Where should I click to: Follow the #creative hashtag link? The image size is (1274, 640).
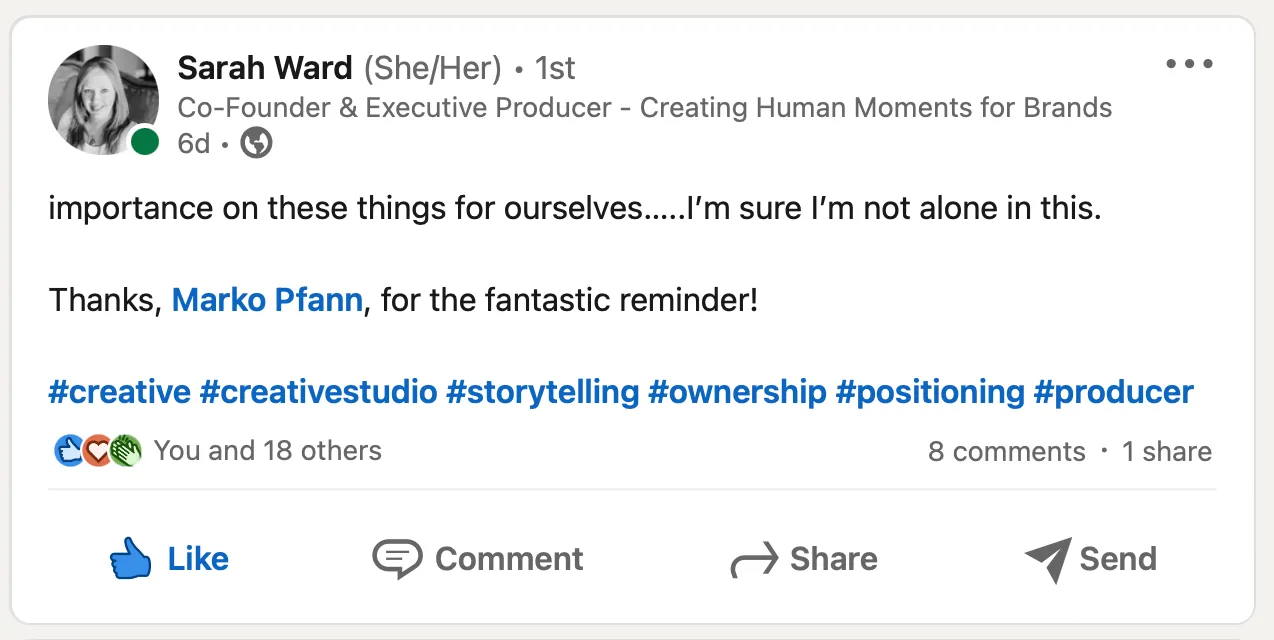tap(119, 392)
